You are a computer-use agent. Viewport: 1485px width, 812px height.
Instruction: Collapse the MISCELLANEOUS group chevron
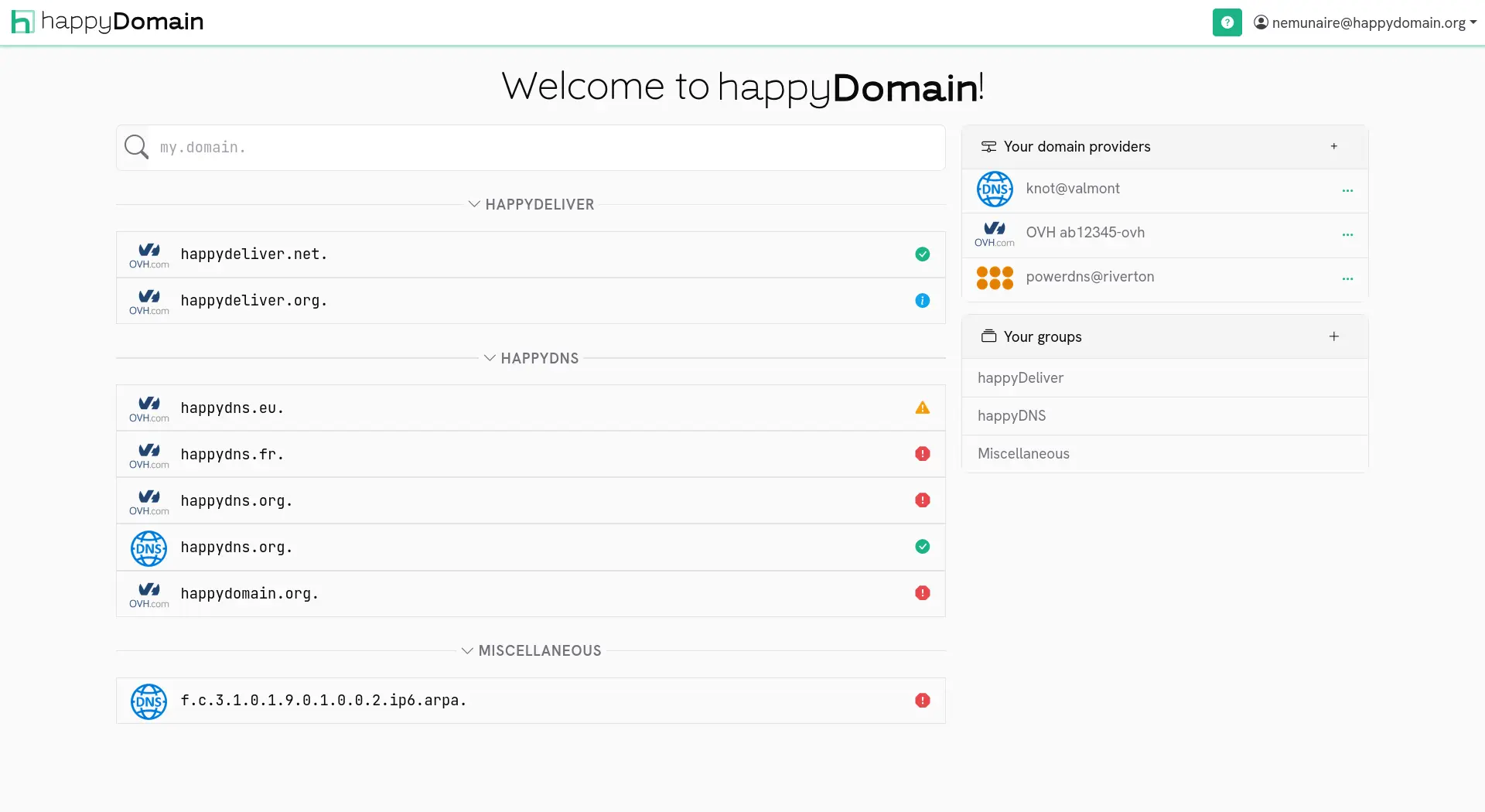point(467,650)
